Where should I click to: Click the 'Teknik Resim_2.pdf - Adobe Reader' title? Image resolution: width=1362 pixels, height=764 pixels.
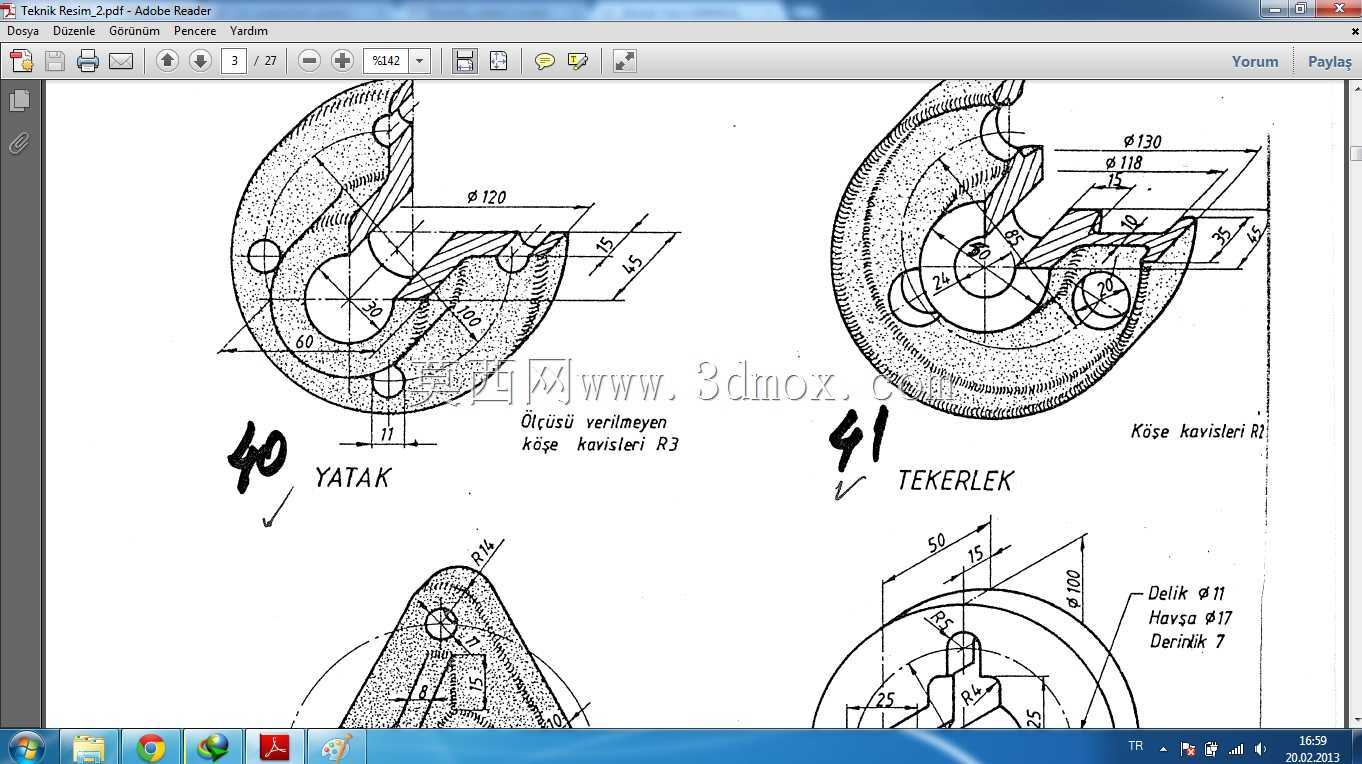coord(116,11)
